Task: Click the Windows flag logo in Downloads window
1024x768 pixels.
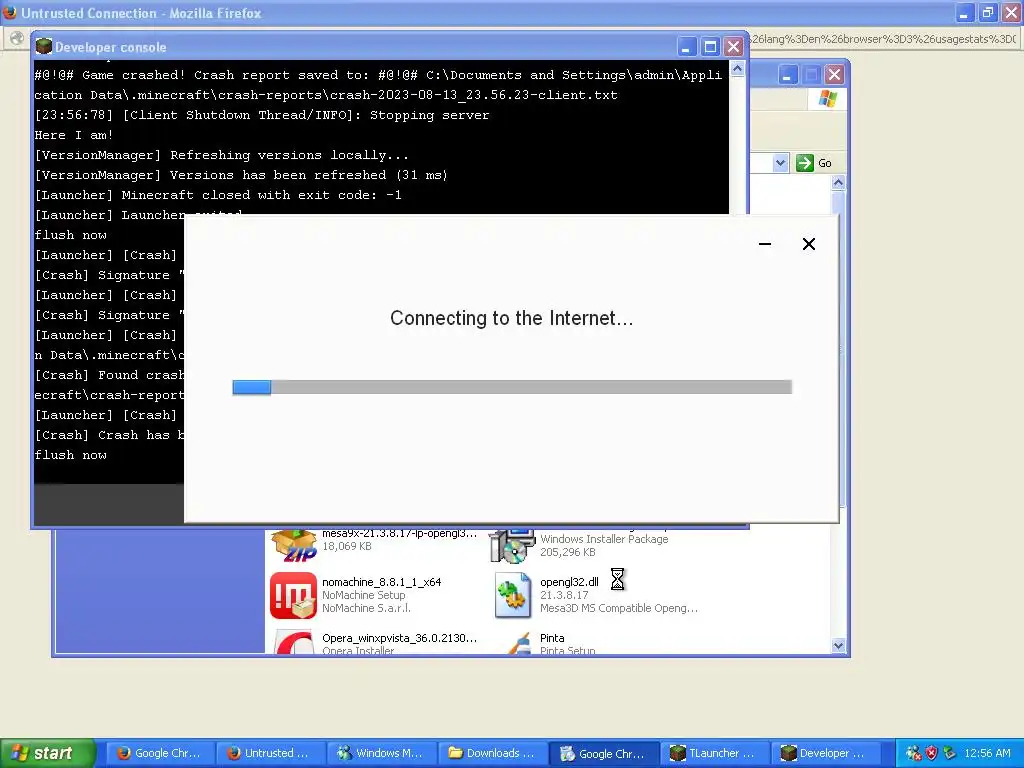Action: click(827, 99)
